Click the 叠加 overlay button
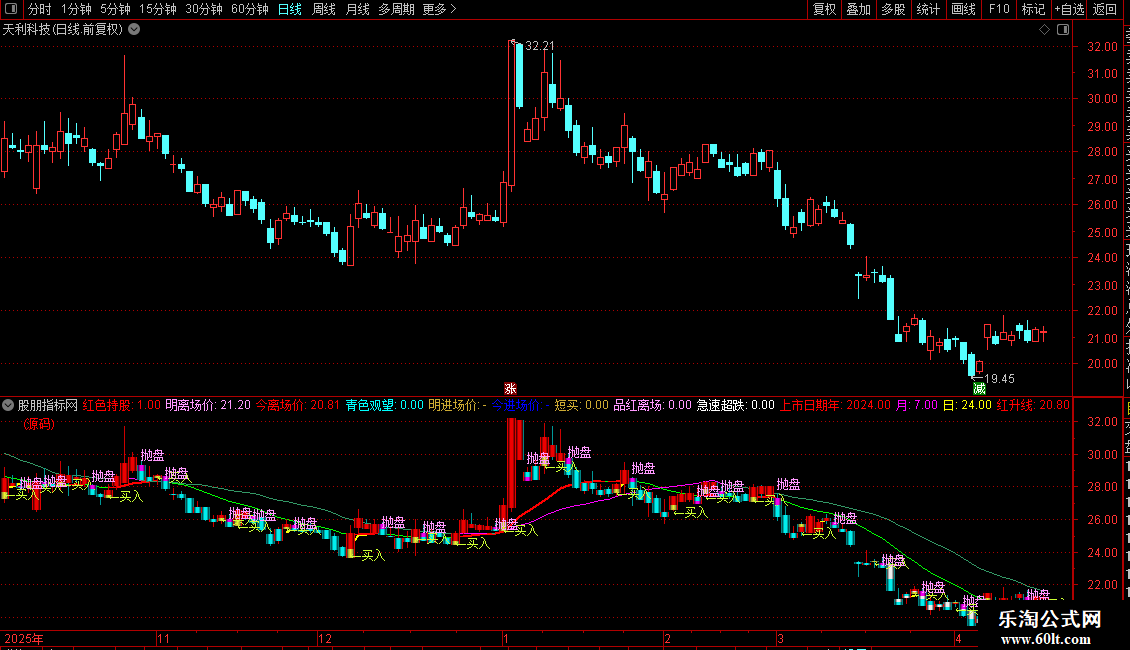The height and width of the screenshot is (650, 1130). click(858, 9)
